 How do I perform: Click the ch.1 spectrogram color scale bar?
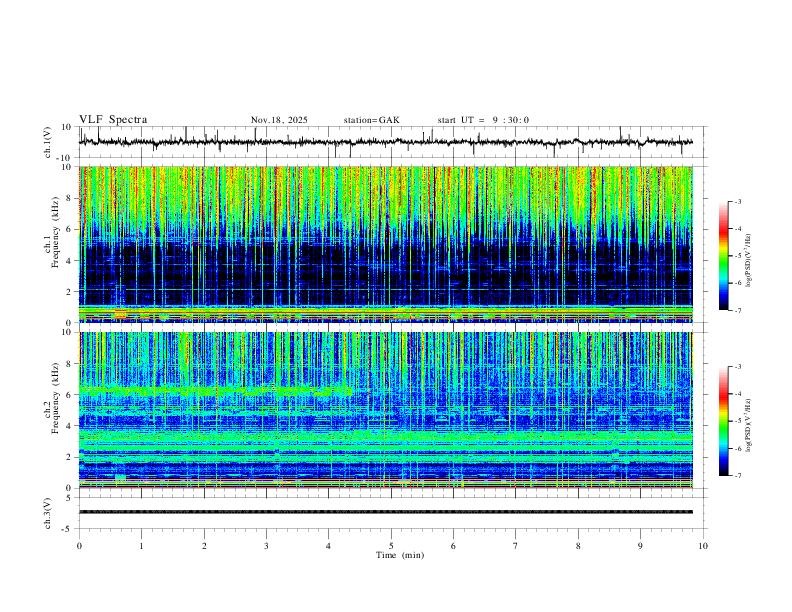tap(723, 256)
